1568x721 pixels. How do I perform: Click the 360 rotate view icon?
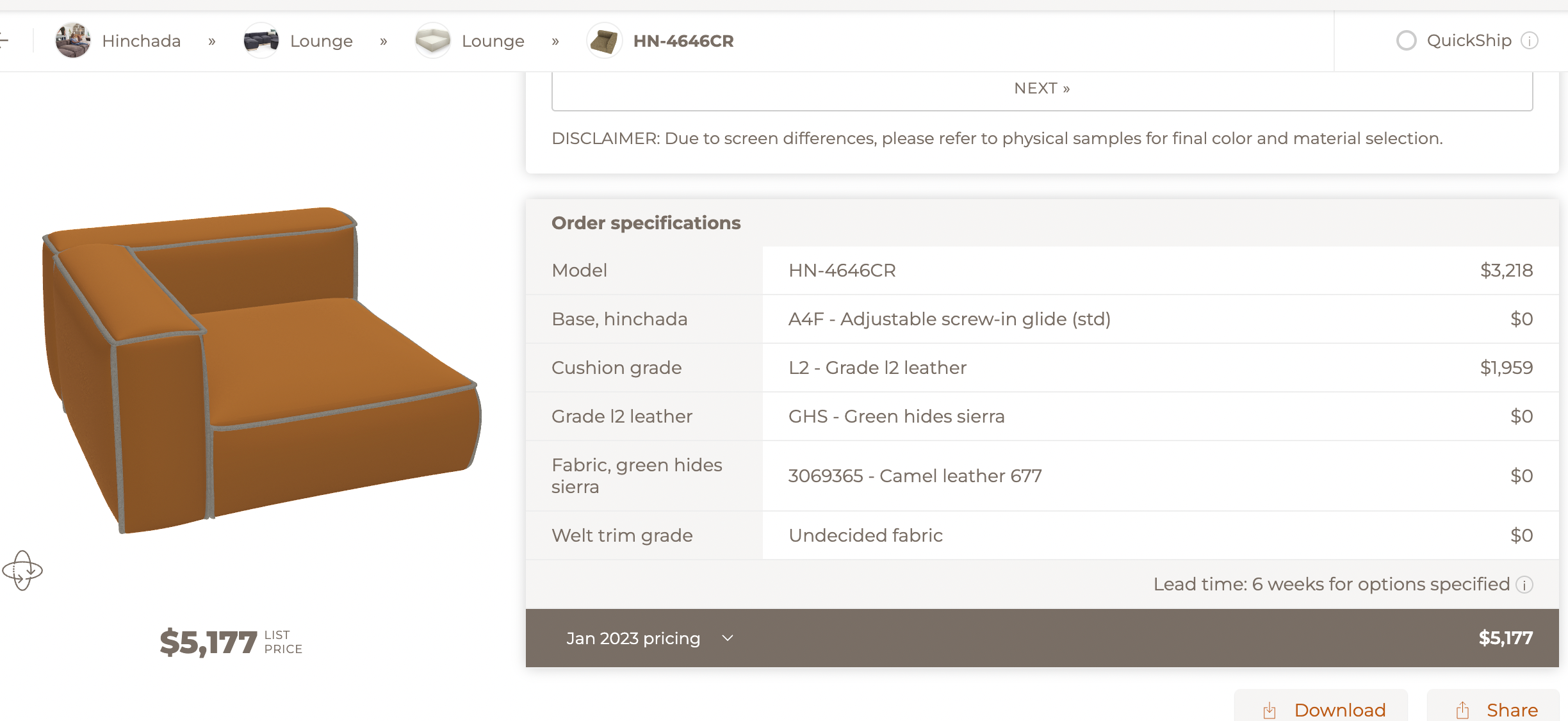point(22,570)
